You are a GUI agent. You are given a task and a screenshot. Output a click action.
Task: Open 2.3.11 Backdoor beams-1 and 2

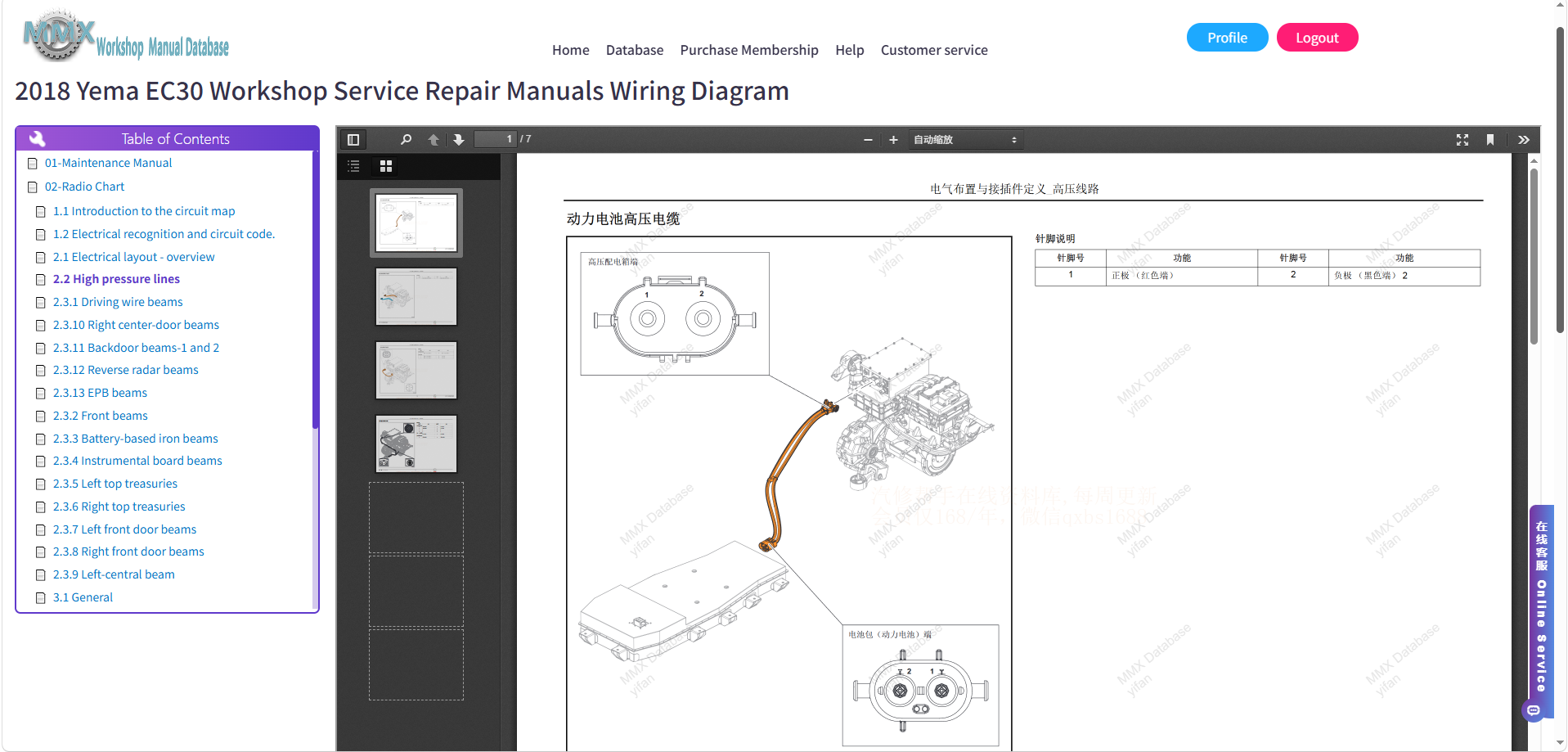pos(136,348)
